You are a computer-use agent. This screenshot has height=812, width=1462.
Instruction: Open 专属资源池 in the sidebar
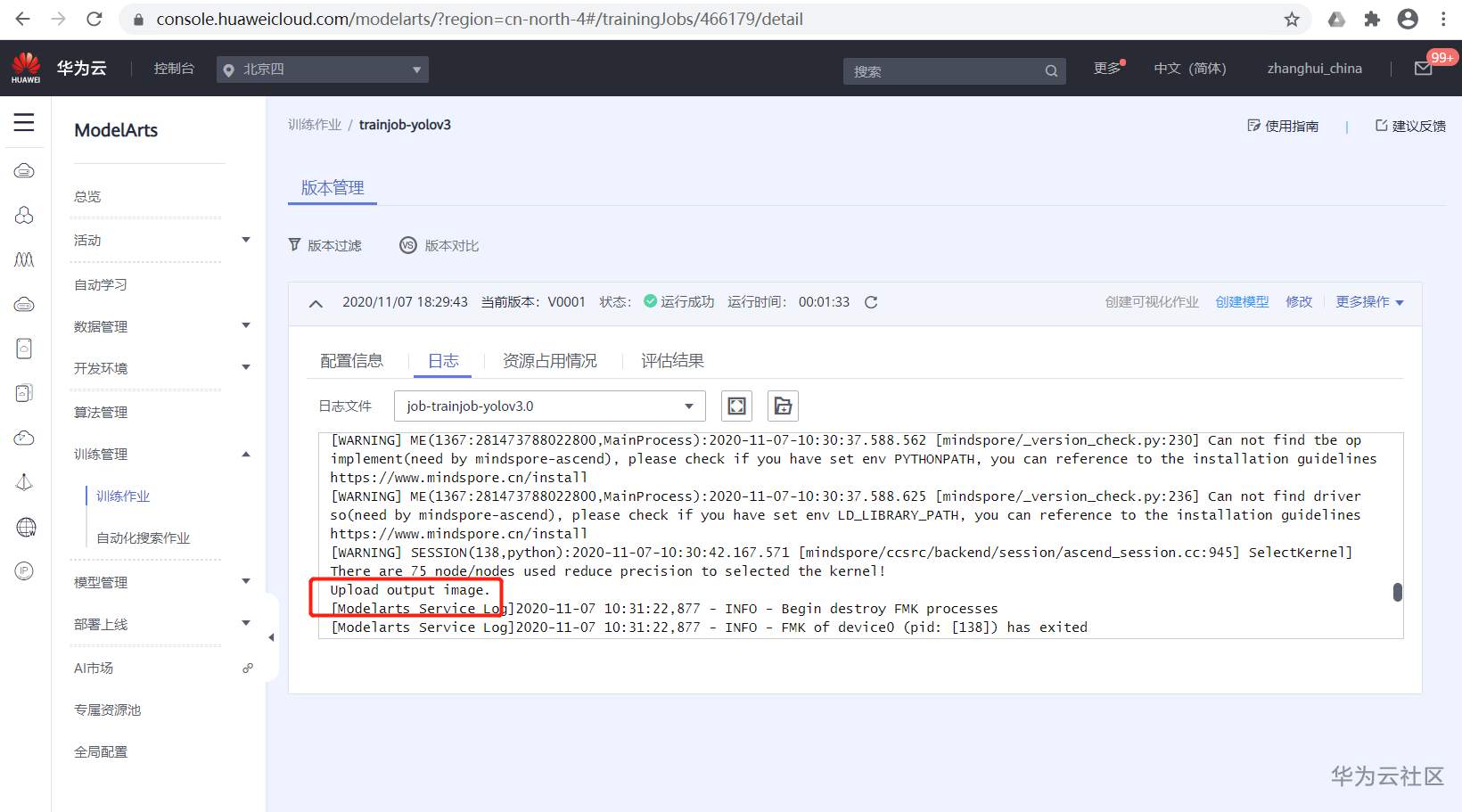click(108, 709)
